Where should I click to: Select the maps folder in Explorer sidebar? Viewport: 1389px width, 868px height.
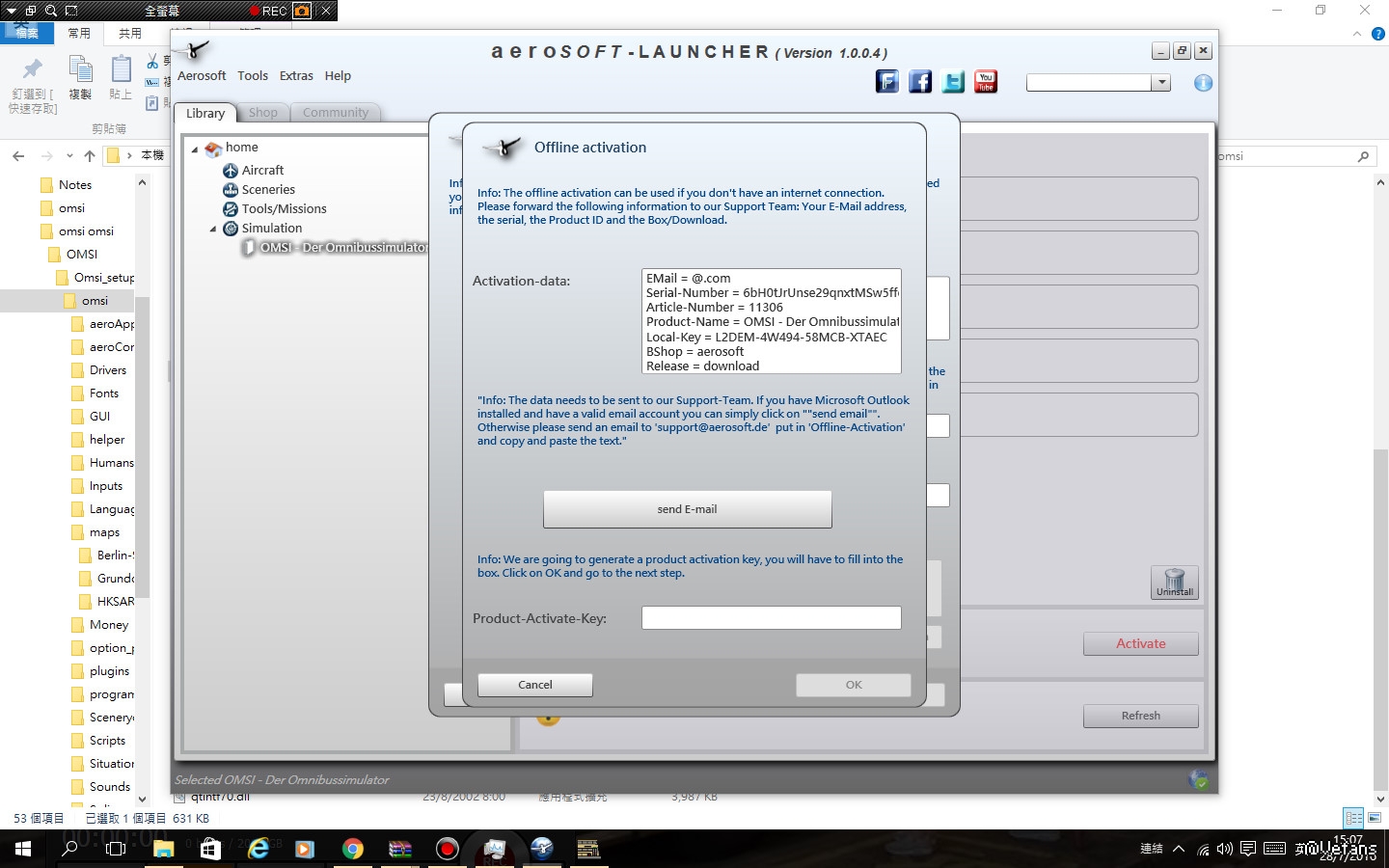pyautogui.click(x=104, y=532)
